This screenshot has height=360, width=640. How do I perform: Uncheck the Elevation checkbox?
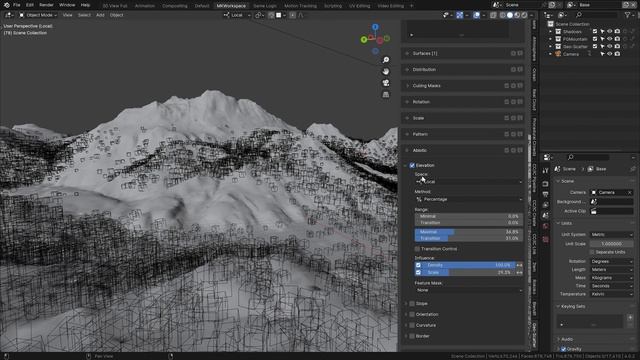click(x=412, y=165)
